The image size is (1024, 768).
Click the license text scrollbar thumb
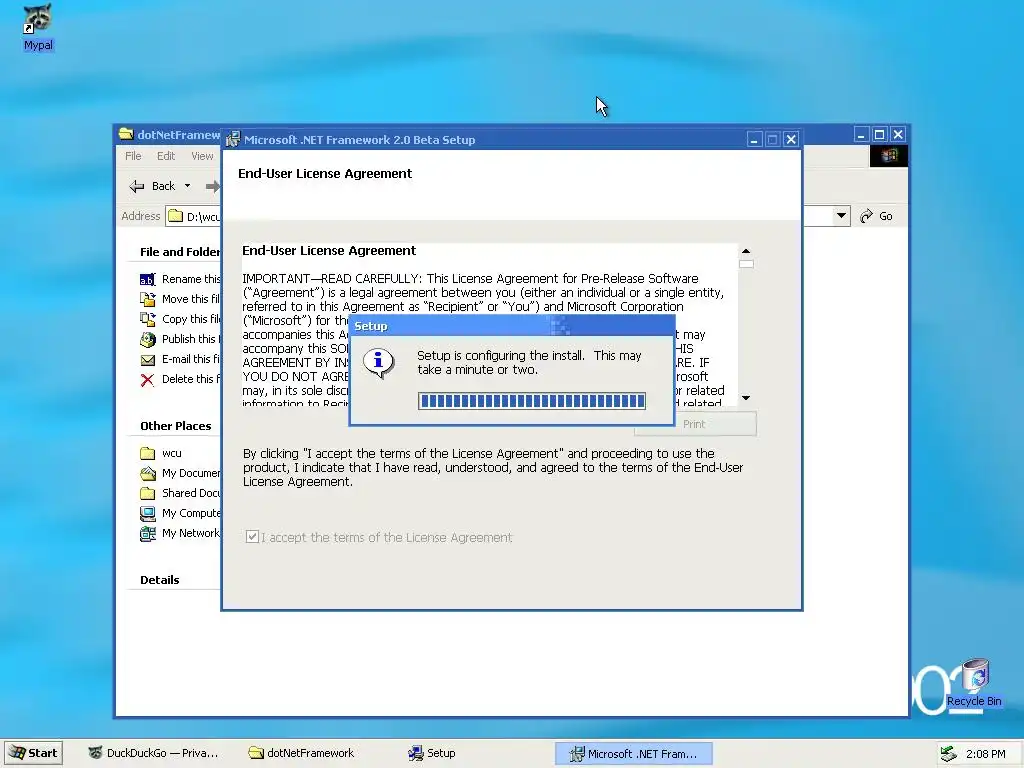point(746,264)
